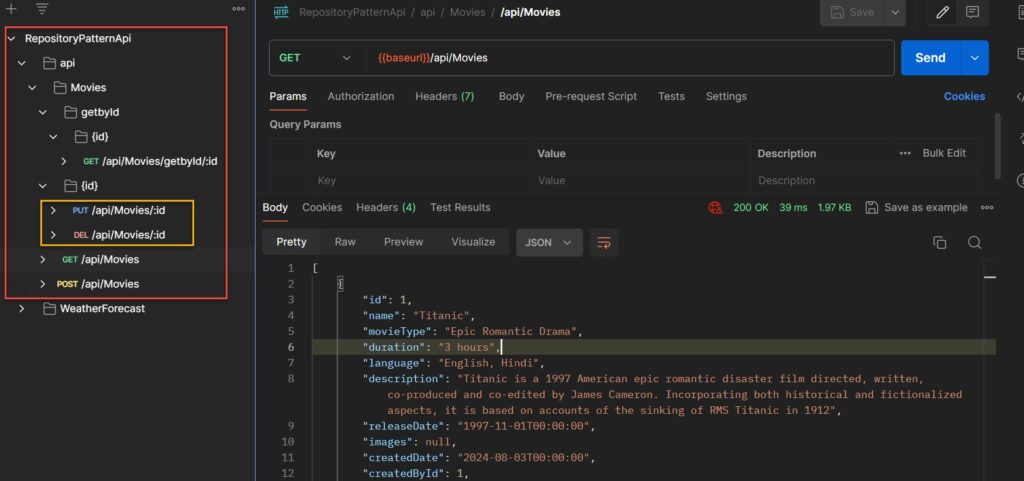Open the Cookies link

964,96
